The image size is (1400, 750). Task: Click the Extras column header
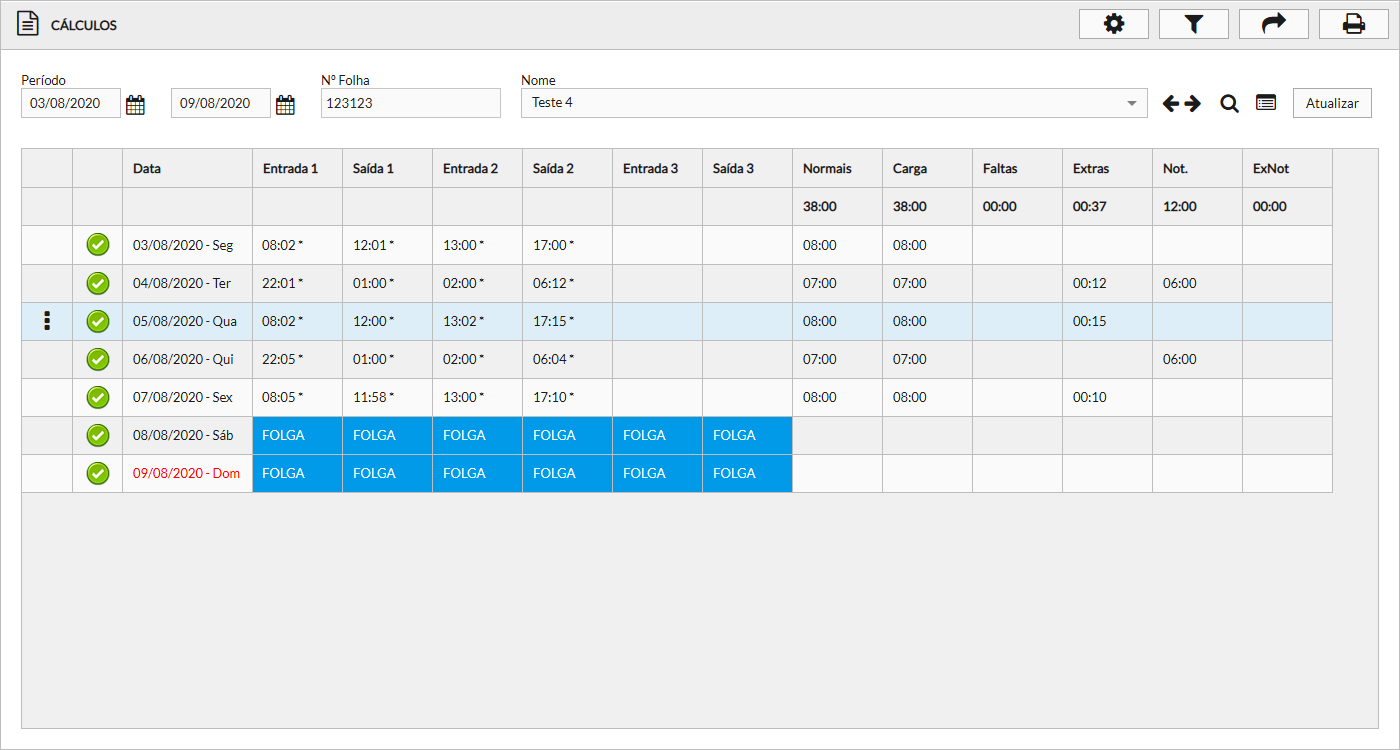[1091, 169]
